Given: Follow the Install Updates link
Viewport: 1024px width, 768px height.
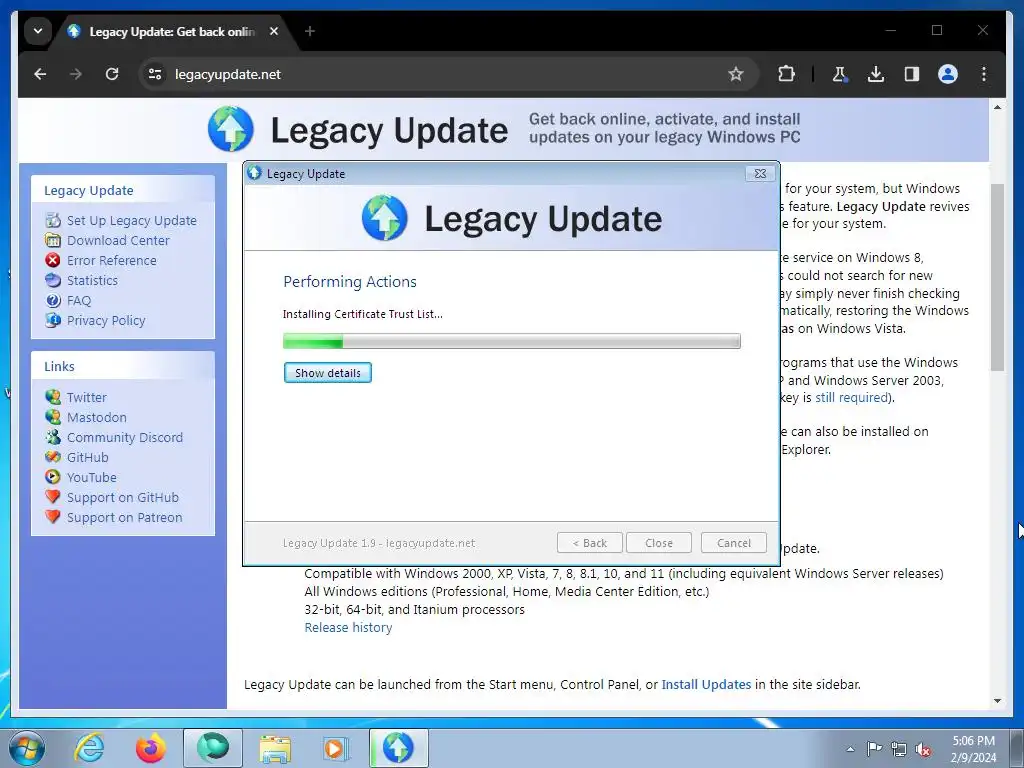Looking at the screenshot, I should (x=706, y=684).
